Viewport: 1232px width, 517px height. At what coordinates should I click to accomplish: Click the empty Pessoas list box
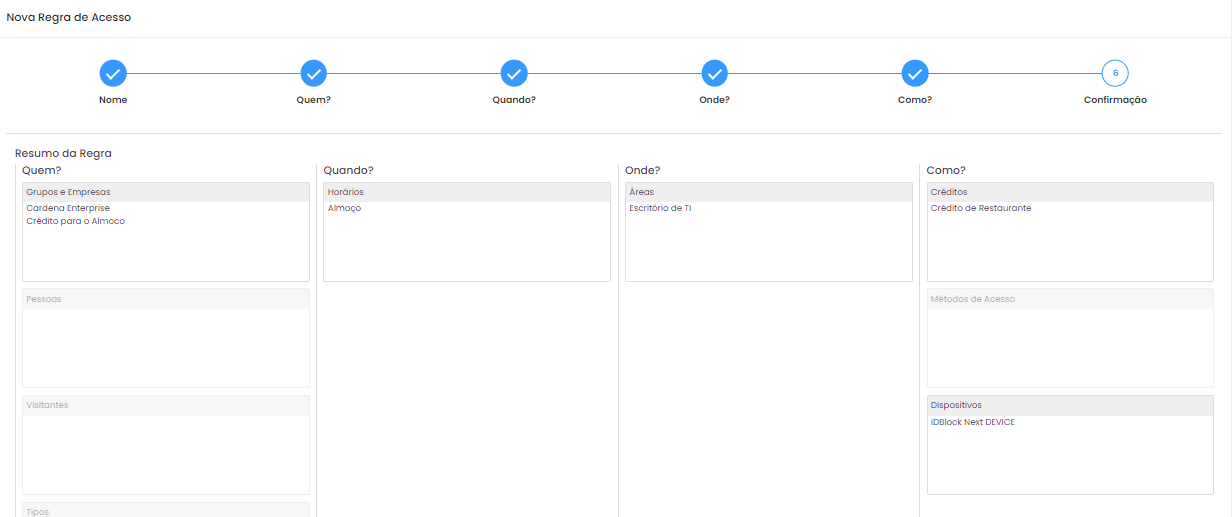(x=166, y=346)
